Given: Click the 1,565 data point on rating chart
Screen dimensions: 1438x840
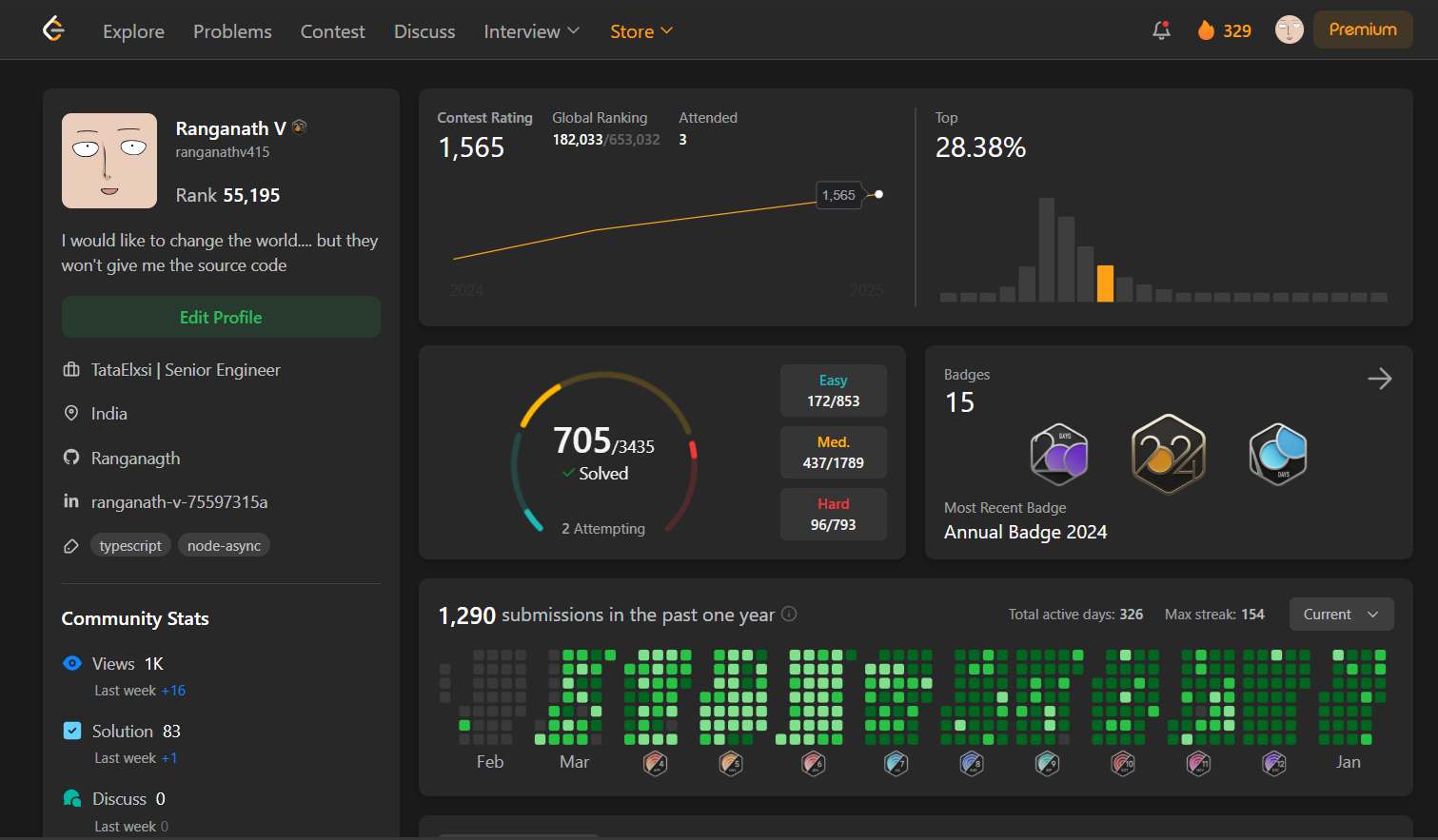Looking at the screenshot, I should point(878,194).
